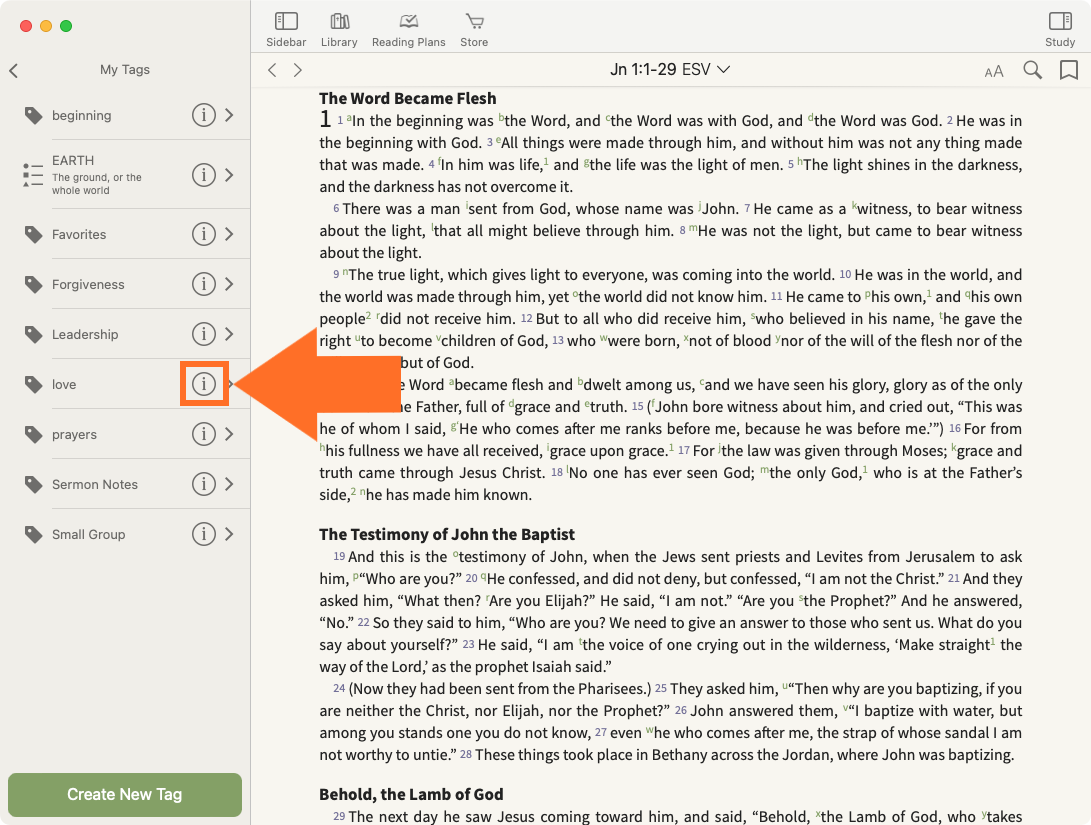
Task: Click My Tags panel title
Action: (x=125, y=70)
